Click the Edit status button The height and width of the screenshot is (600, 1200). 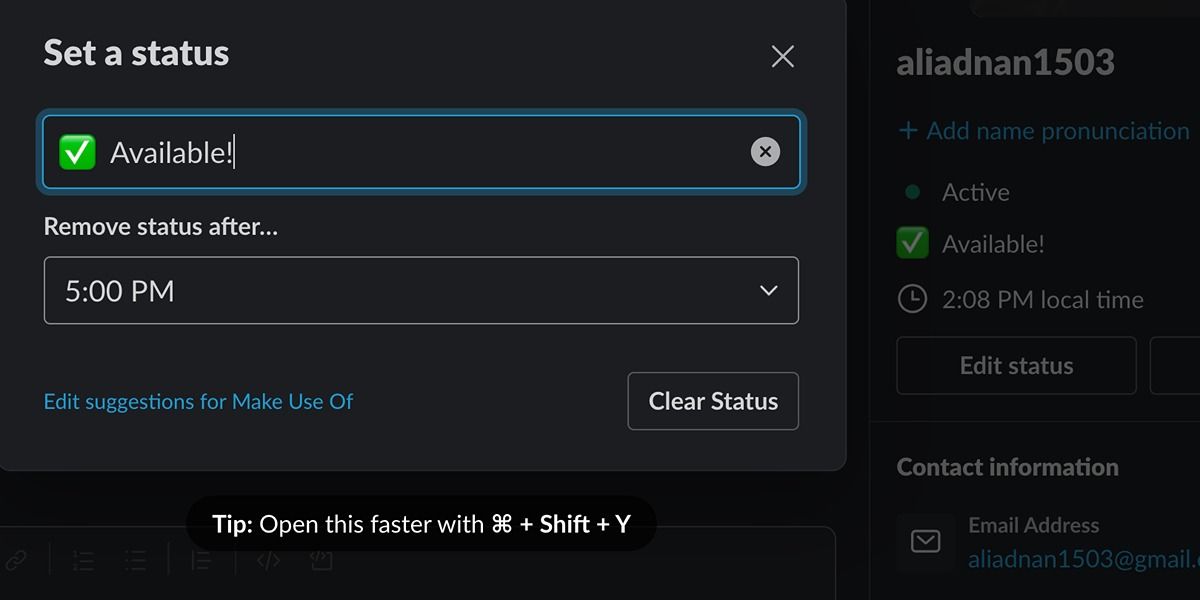(x=1015, y=365)
